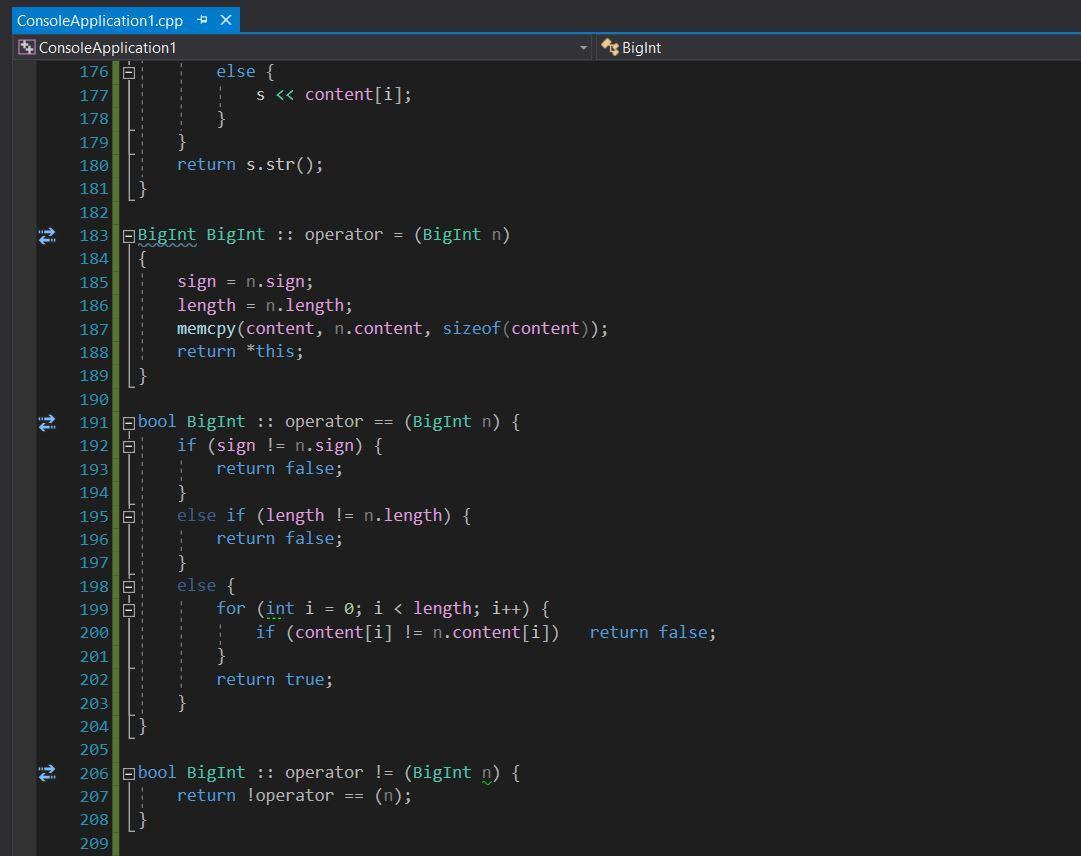Click the reference arrows icon beside line 191
1081x856 pixels.
click(46, 422)
